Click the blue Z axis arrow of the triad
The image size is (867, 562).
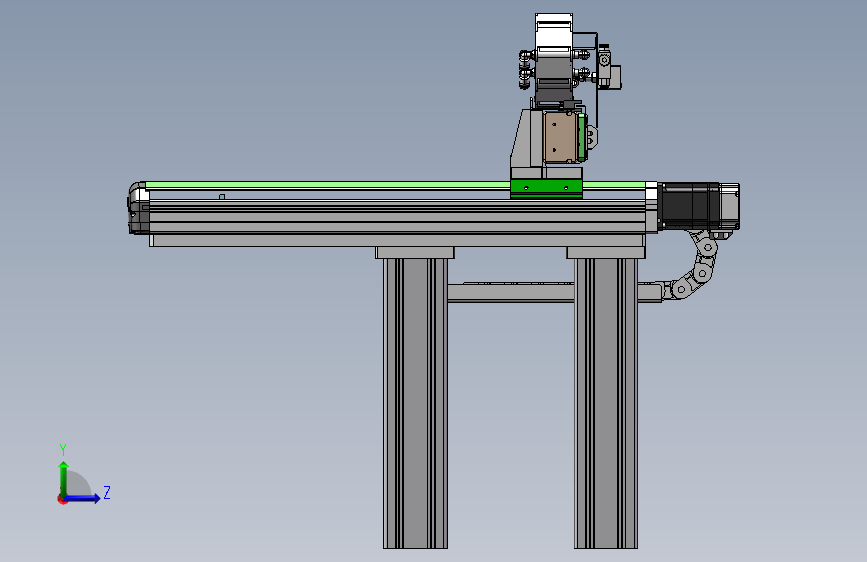[x=83, y=498]
